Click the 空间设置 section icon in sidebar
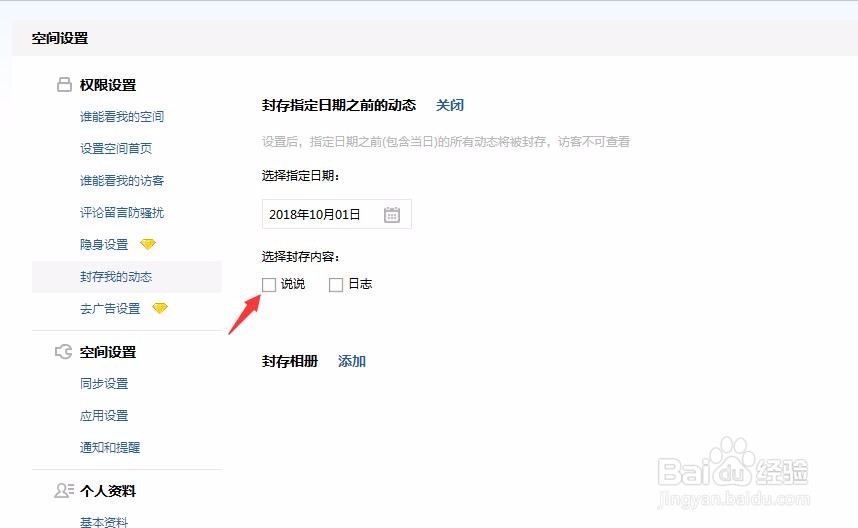Viewport: 858px width, 528px height. point(63,352)
